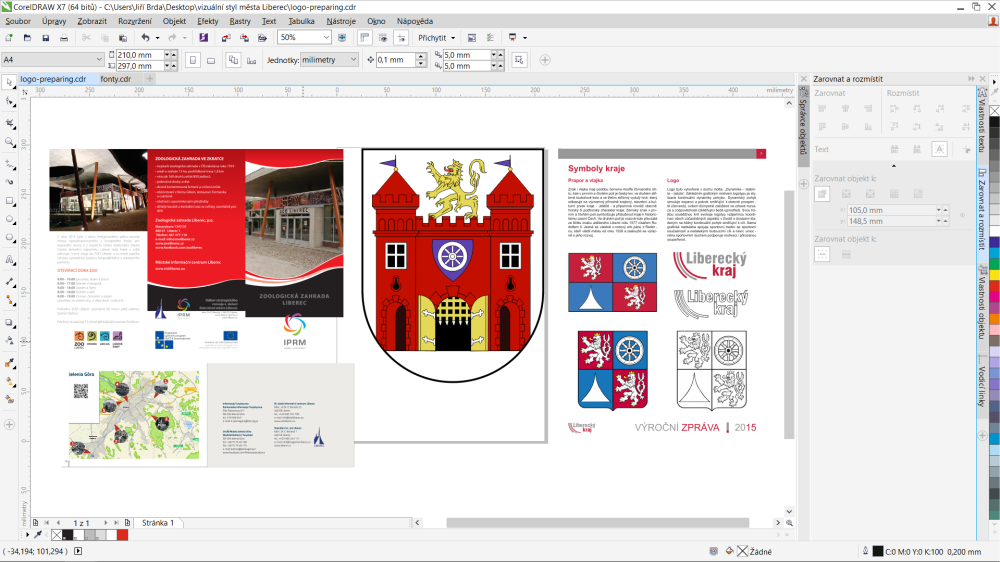Open the Efekty menu
Image resolution: width=1000 pixels, height=562 pixels.
(207, 21)
